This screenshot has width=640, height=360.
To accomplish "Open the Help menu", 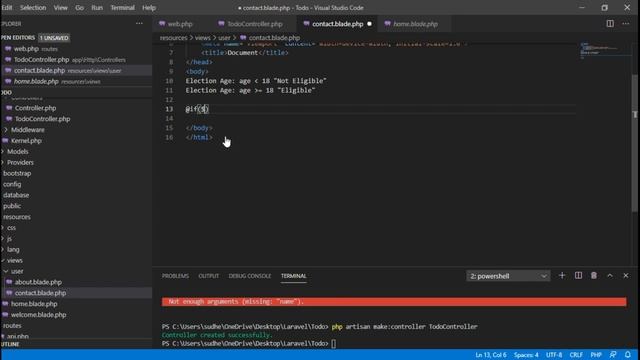I will 149,8.
